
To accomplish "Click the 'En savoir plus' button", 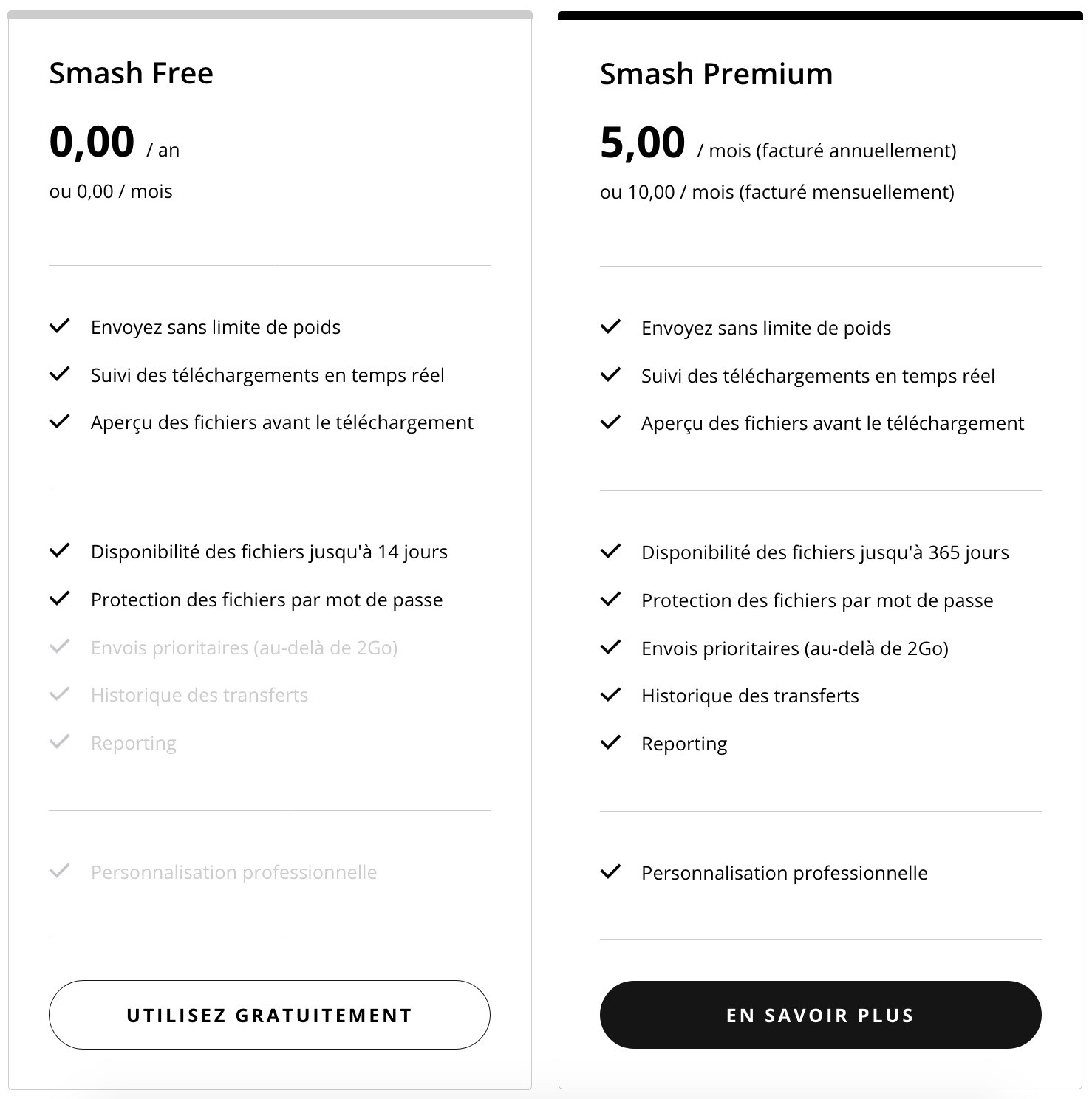I will pyautogui.click(x=820, y=1015).
